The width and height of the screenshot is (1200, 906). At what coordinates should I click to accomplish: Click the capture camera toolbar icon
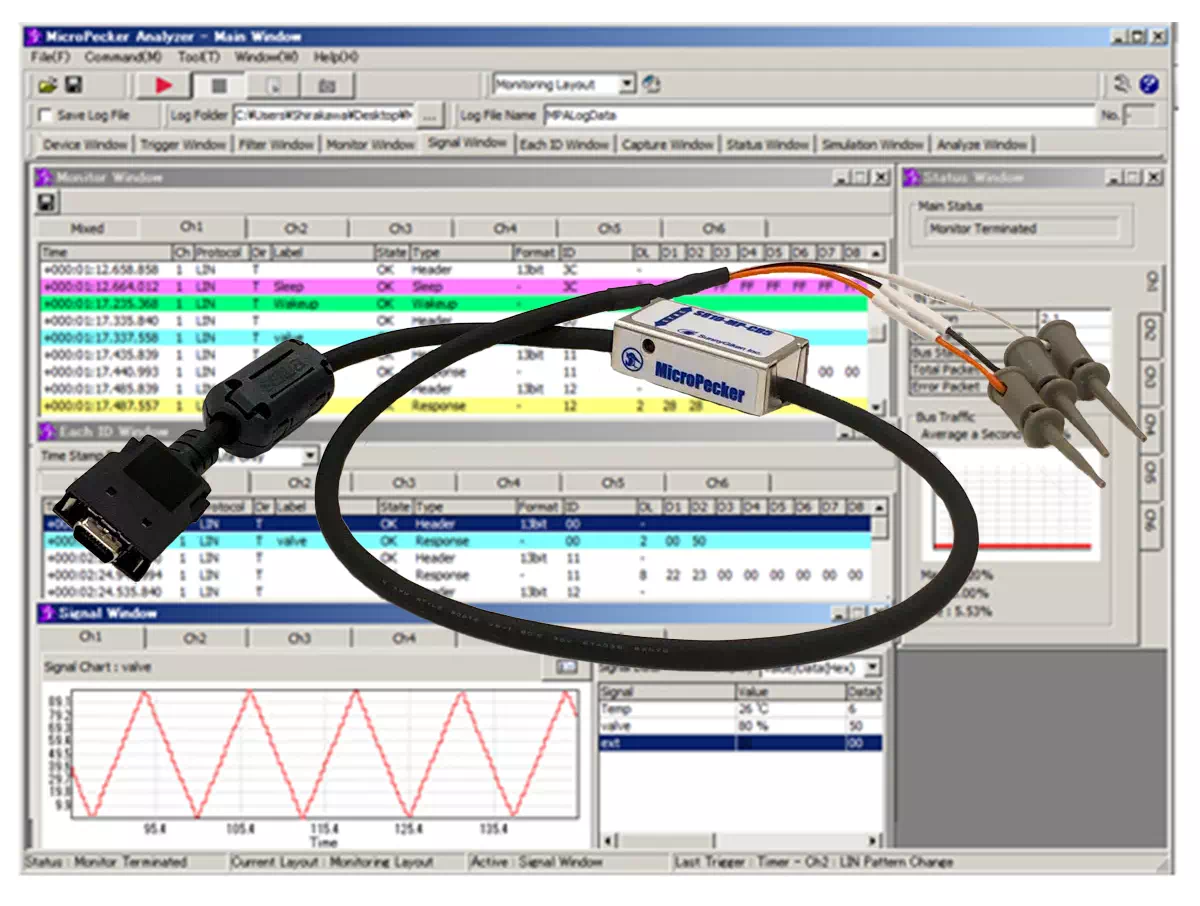pos(327,85)
